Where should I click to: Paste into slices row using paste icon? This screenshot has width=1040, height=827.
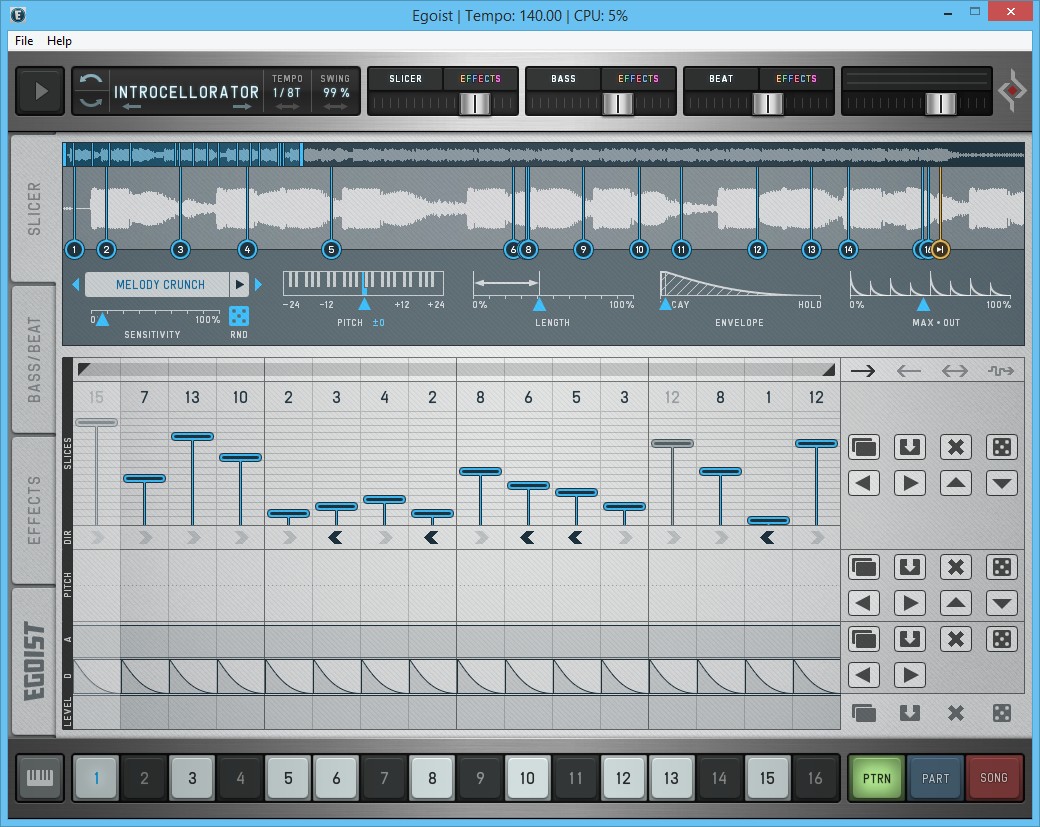coord(909,447)
